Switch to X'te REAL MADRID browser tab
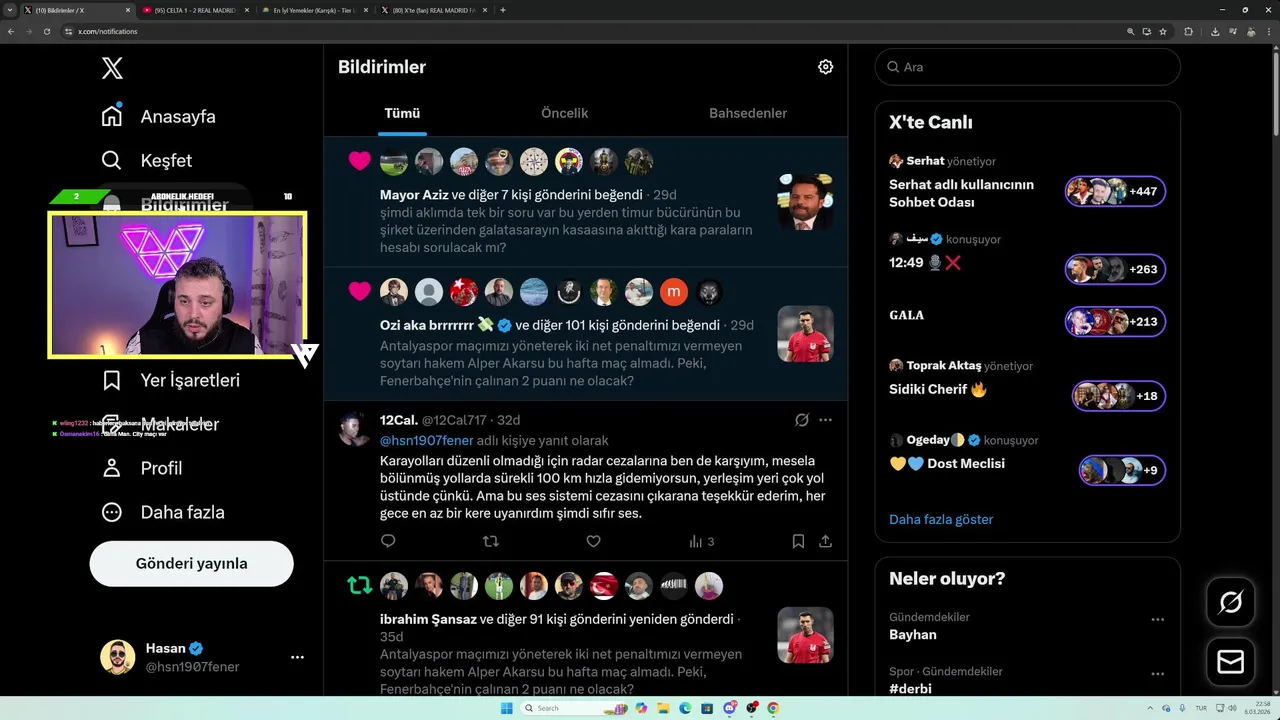 [433, 10]
